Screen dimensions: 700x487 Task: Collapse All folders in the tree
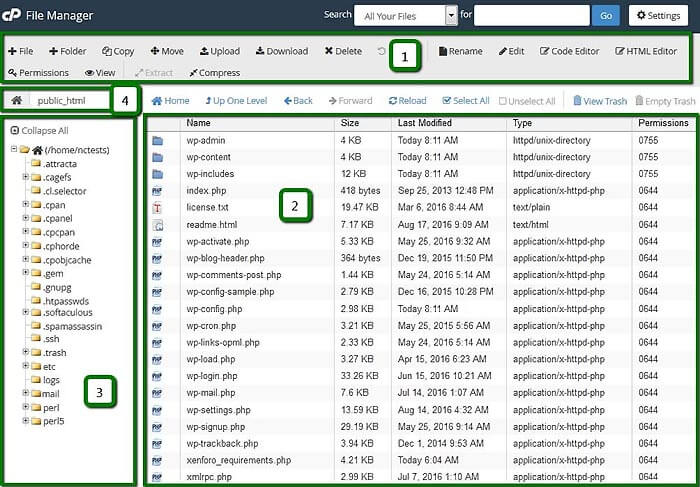[38, 130]
